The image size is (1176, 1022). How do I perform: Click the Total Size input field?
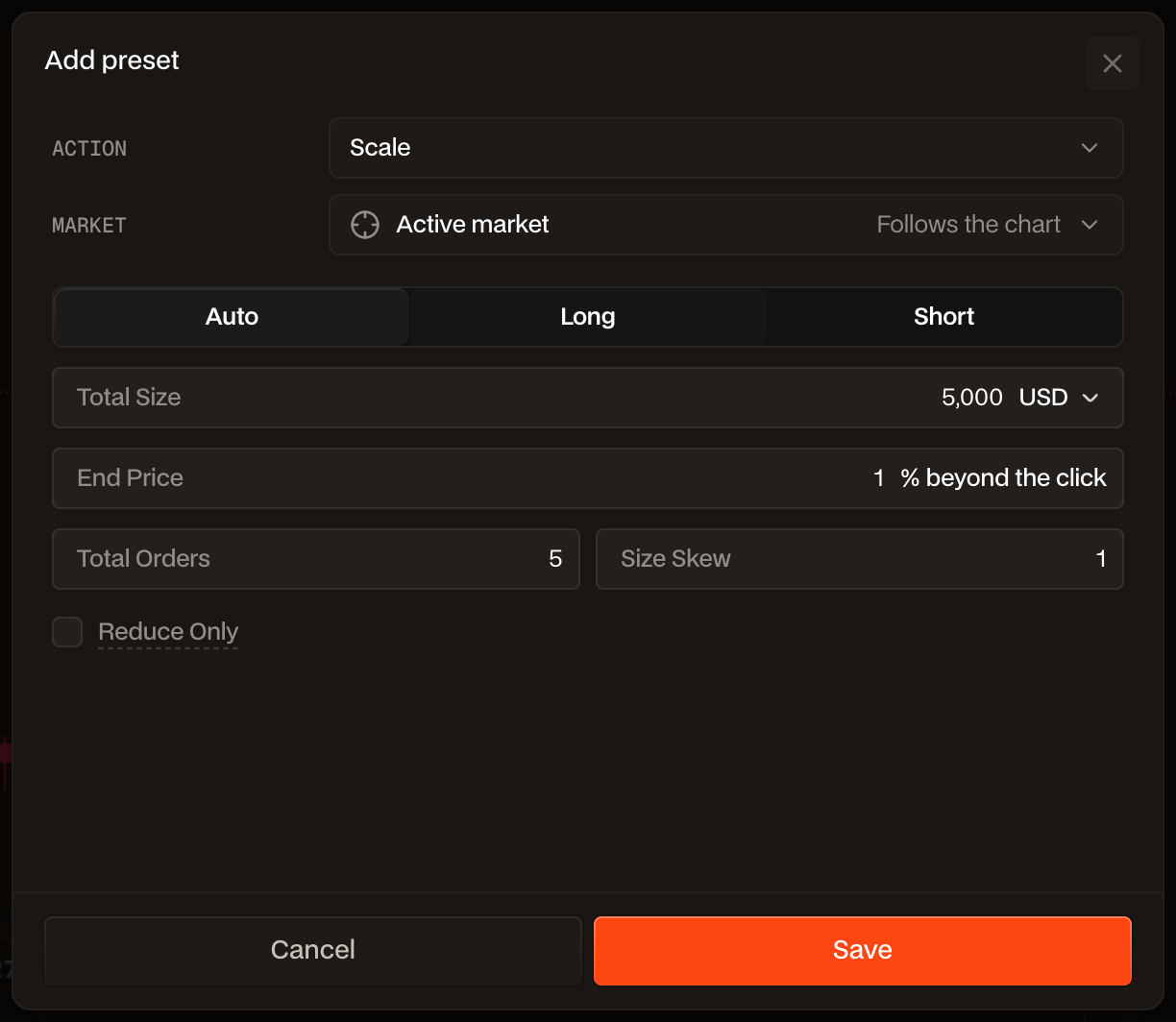587,398
